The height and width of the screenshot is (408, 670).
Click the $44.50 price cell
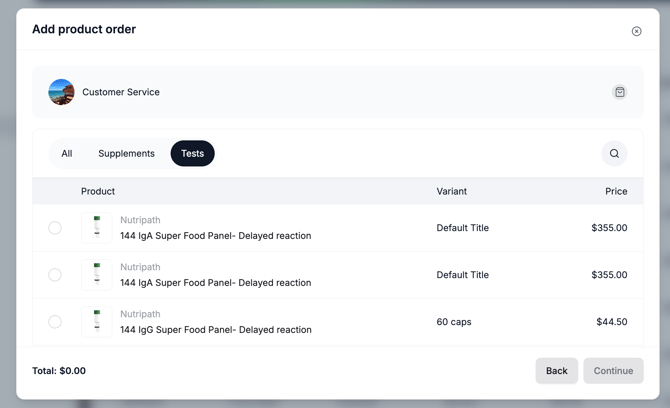pyautogui.click(x=612, y=322)
